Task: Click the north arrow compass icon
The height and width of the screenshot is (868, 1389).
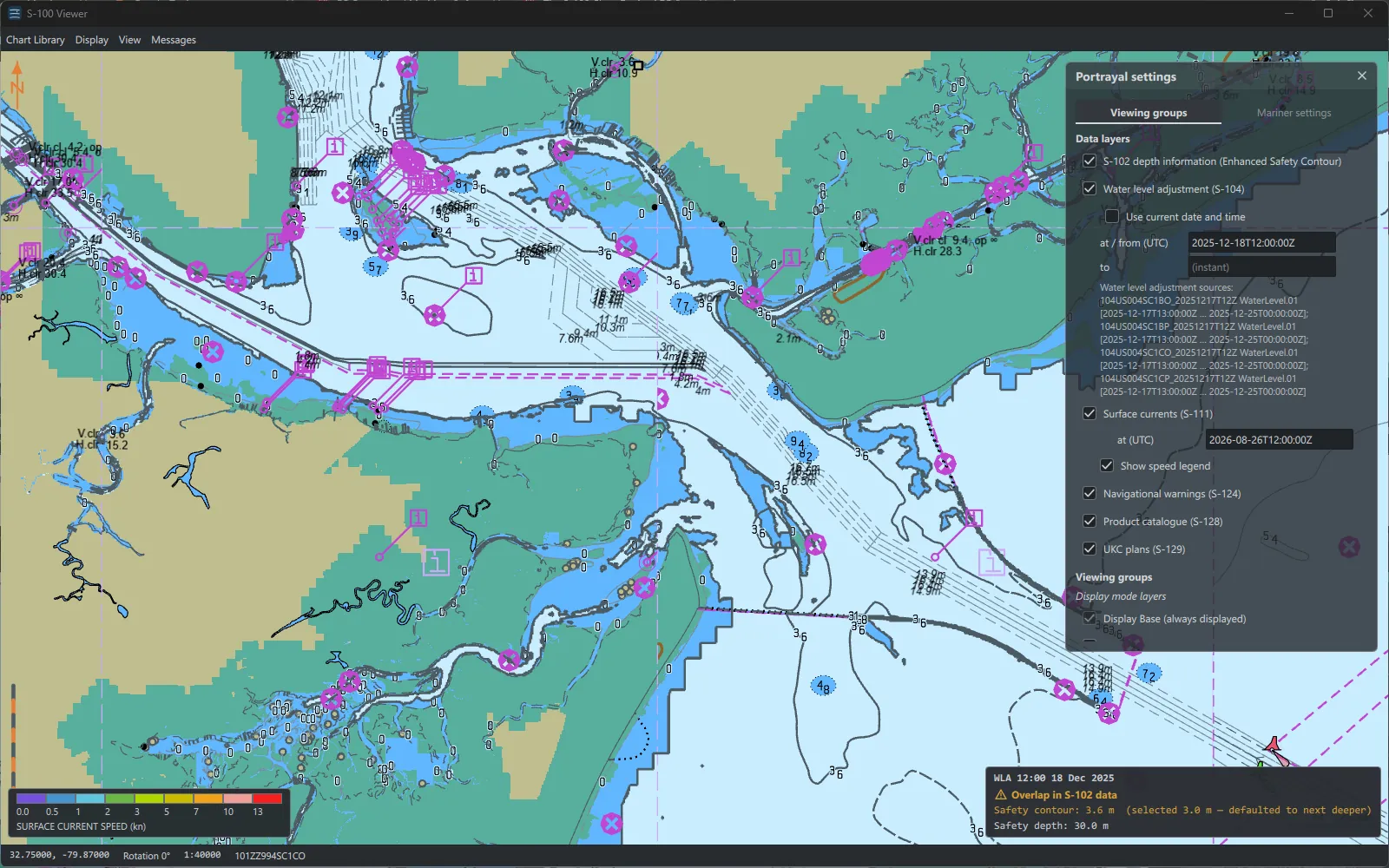Action: 16,85
